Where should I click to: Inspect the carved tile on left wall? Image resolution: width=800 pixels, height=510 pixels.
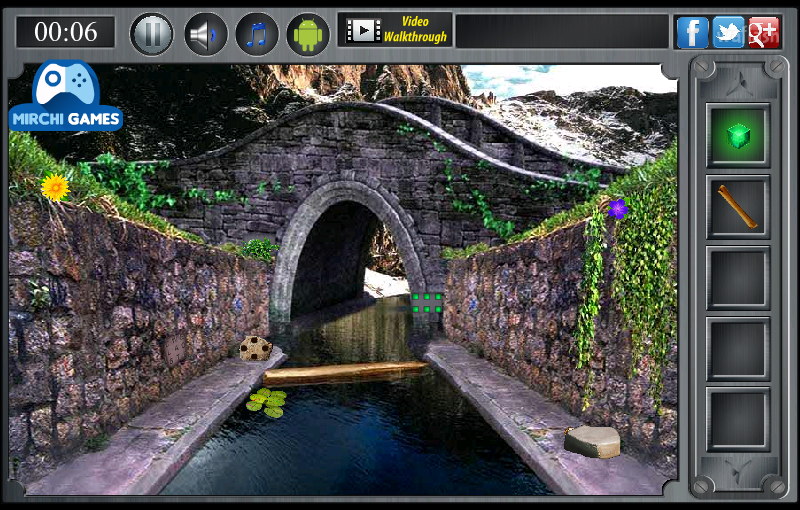click(x=175, y=350)
